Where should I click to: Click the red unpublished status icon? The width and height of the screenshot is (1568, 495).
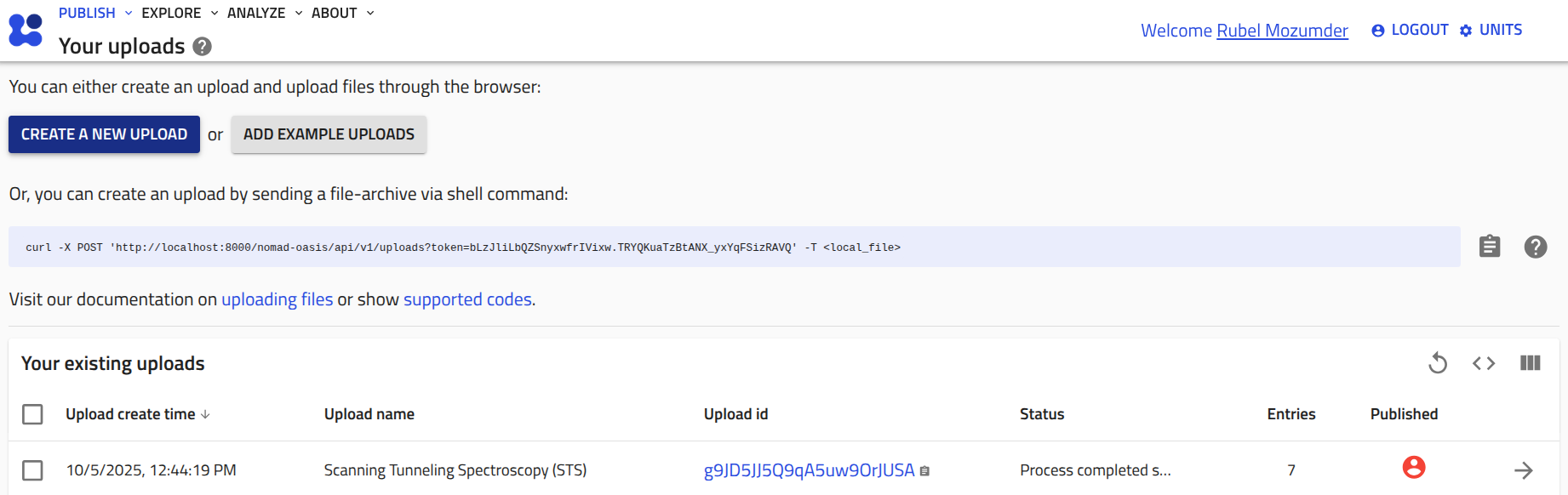click(1414, 467)
